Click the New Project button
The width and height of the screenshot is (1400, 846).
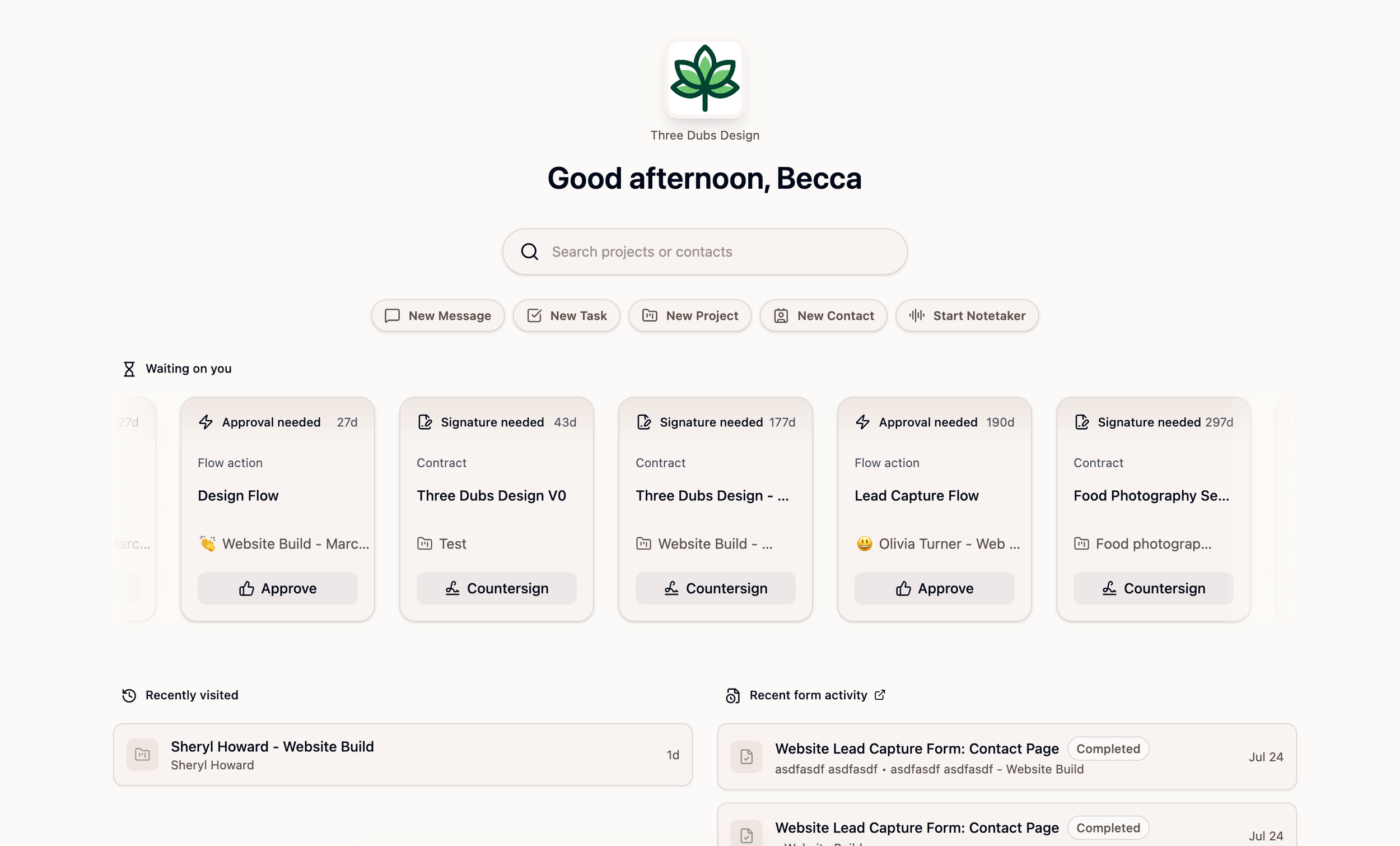tap(690, 315)
